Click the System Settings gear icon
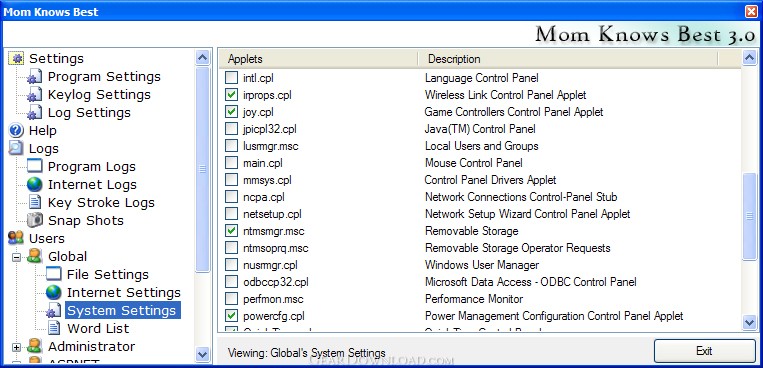The height and width of the screenshot is (368, 763). tap(54, 311)
